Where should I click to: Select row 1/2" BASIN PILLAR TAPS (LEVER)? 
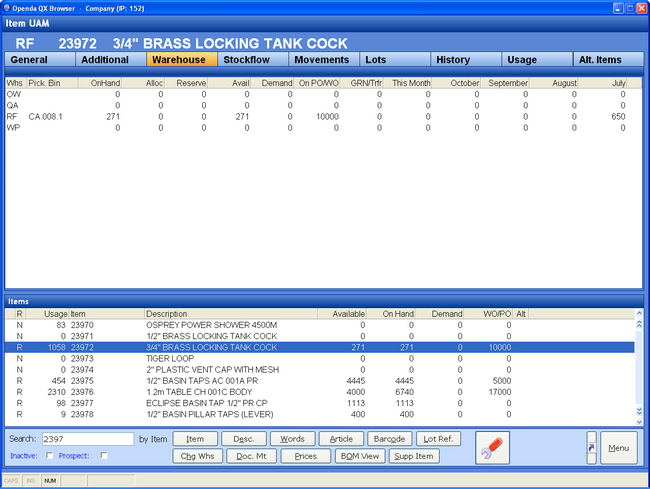pyautogui.click(x=320, y=414)
